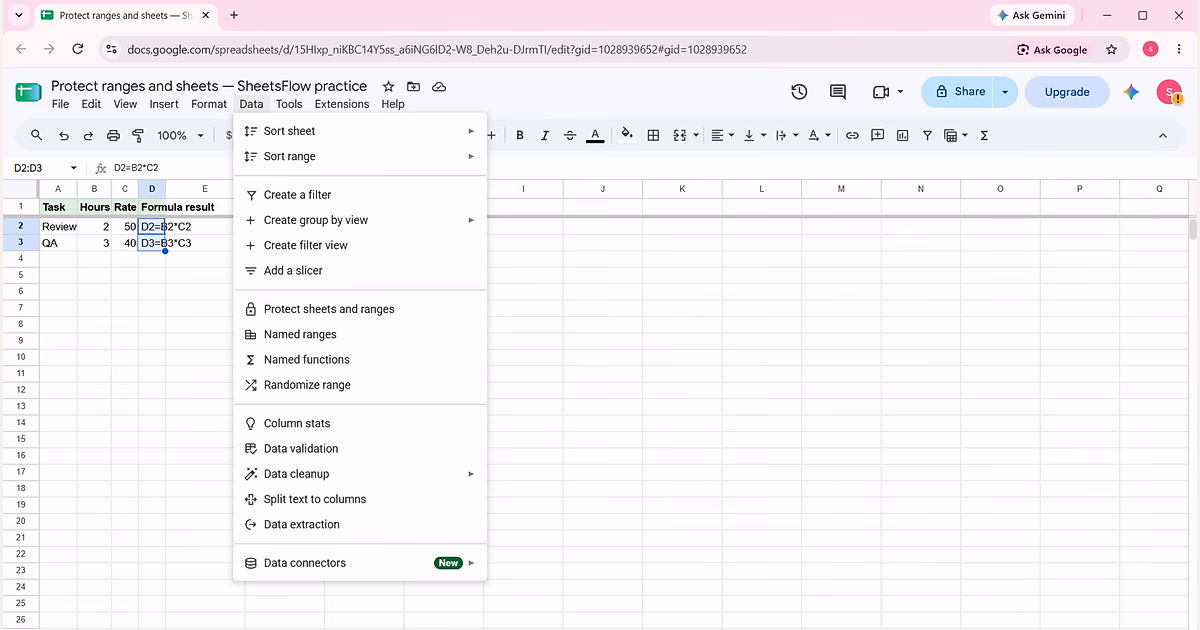Open the Sheets home icon

coord(27,93)
